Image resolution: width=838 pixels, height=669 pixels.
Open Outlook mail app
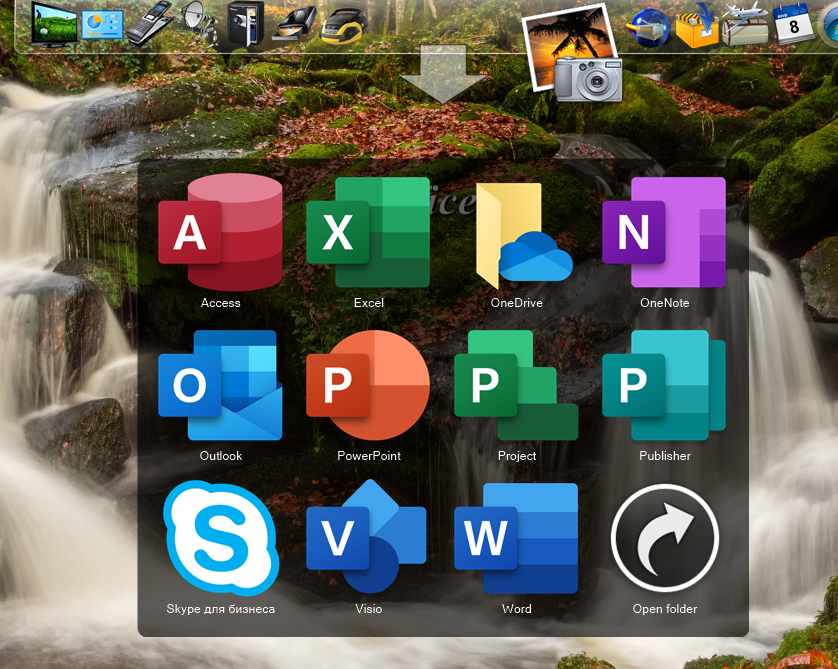tap(220, 385)
